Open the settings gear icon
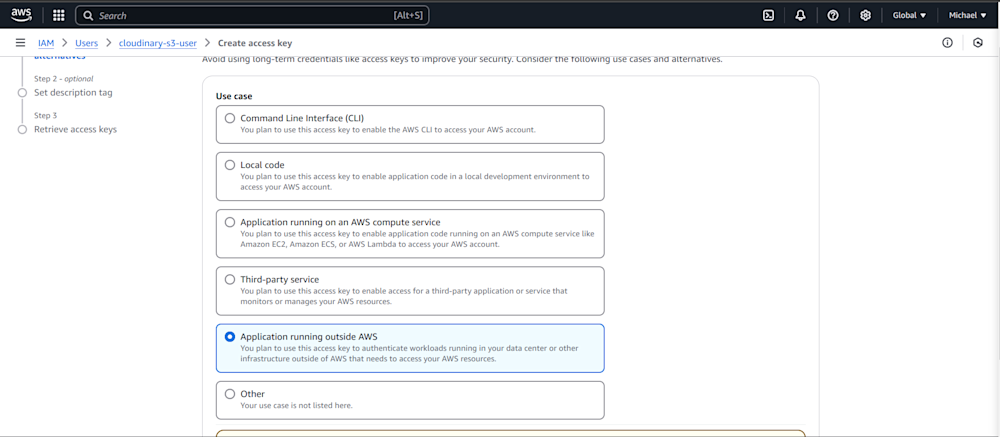The height and width of the screenshot is (437, 1000). (865, 15)
